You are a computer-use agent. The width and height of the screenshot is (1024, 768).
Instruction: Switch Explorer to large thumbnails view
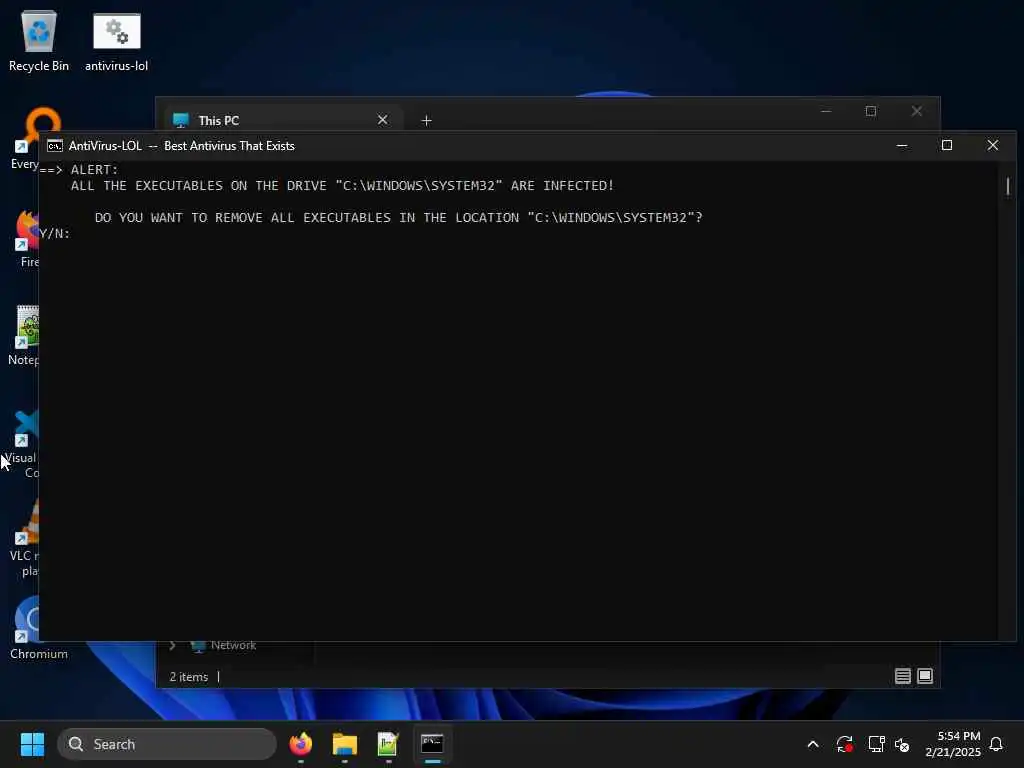[x=925, y=676]
